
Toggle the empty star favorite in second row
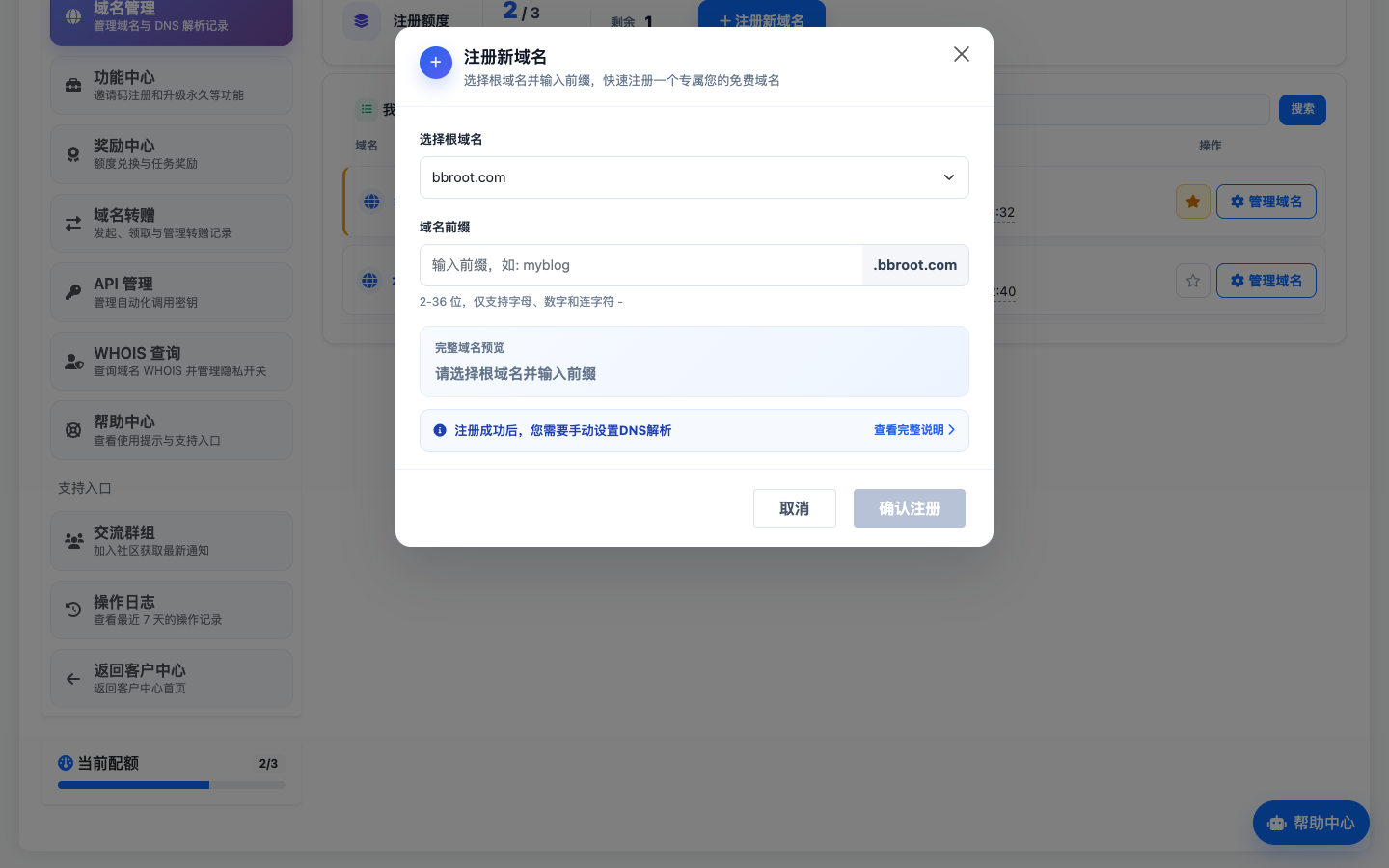pos(1193,281)
